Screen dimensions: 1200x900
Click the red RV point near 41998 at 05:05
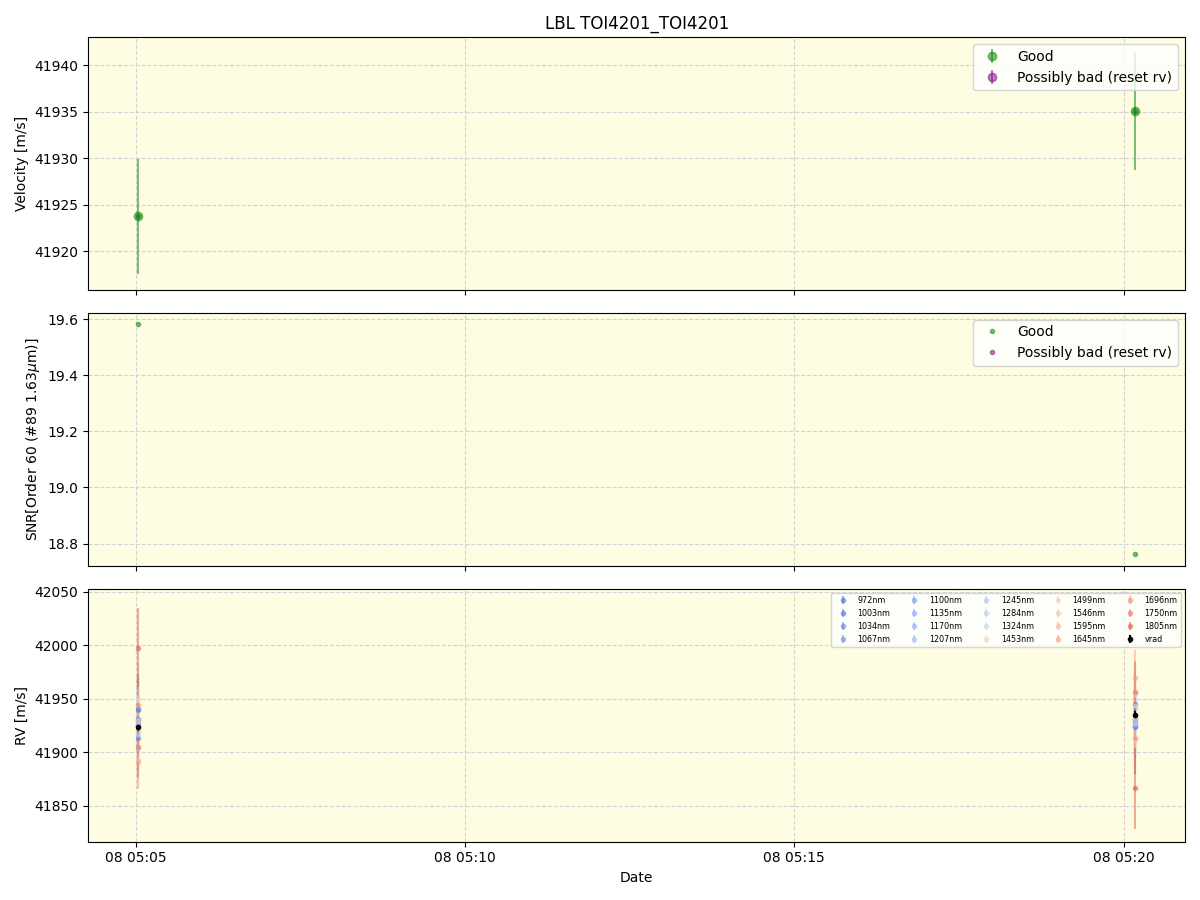click(138, 648)
